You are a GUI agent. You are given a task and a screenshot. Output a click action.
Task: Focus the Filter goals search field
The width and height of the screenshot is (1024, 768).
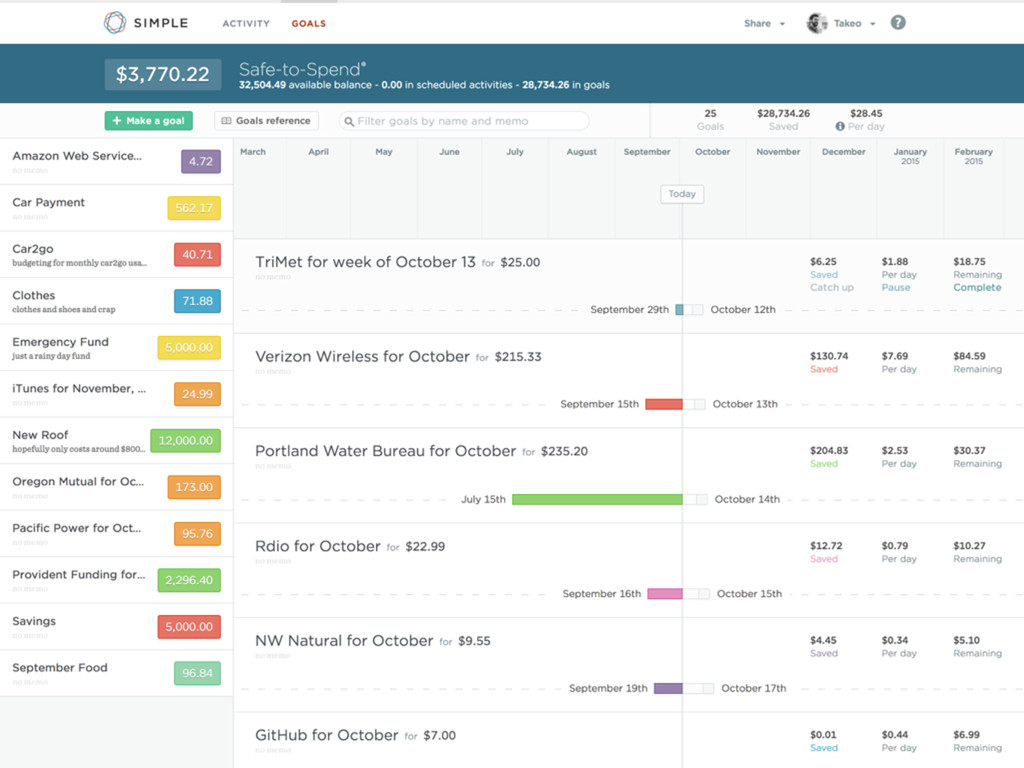tap(464, 121)
